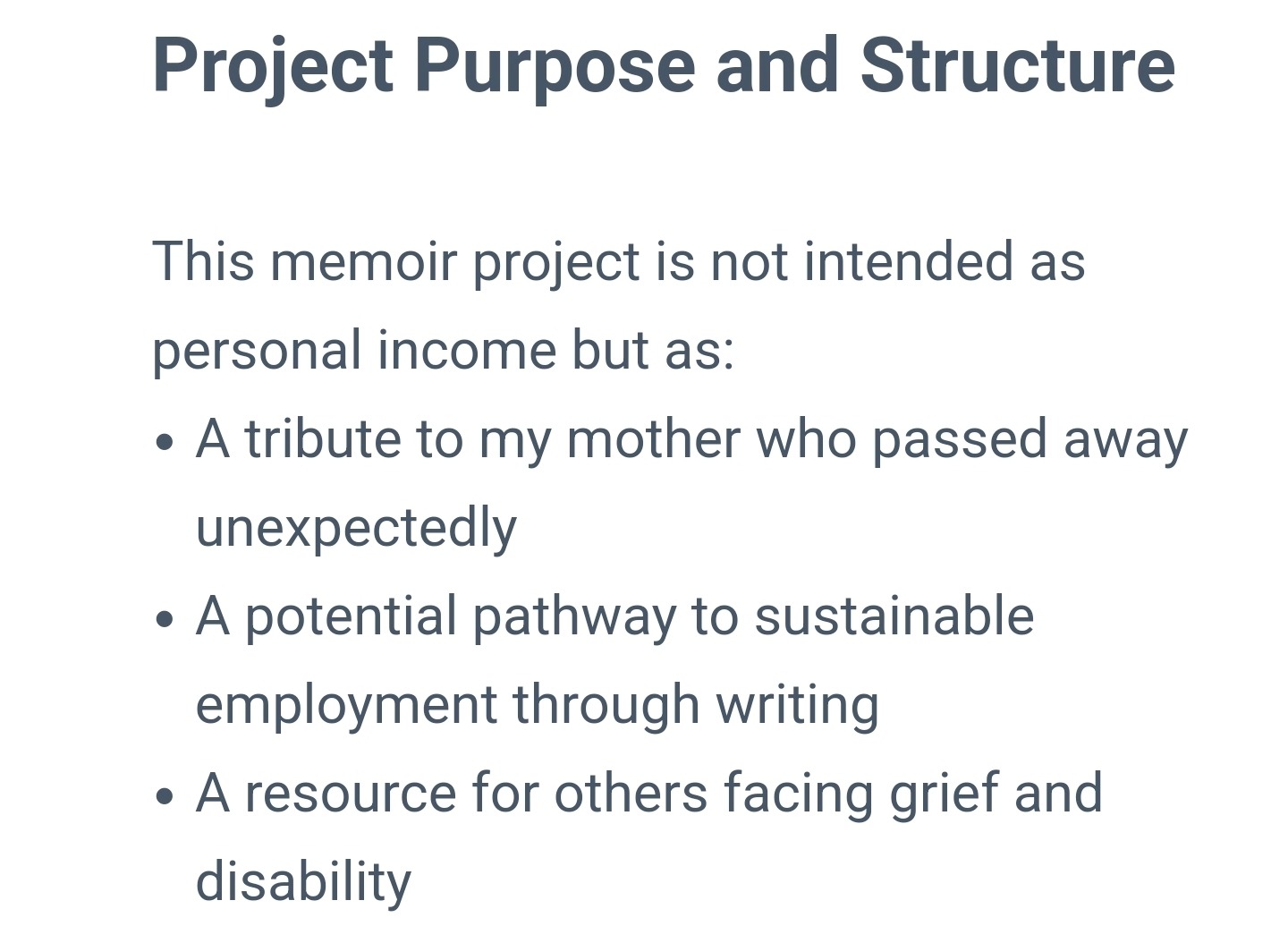
Task: Click the word "pathway" in the second bullet
Action: (x=573, y=616)
